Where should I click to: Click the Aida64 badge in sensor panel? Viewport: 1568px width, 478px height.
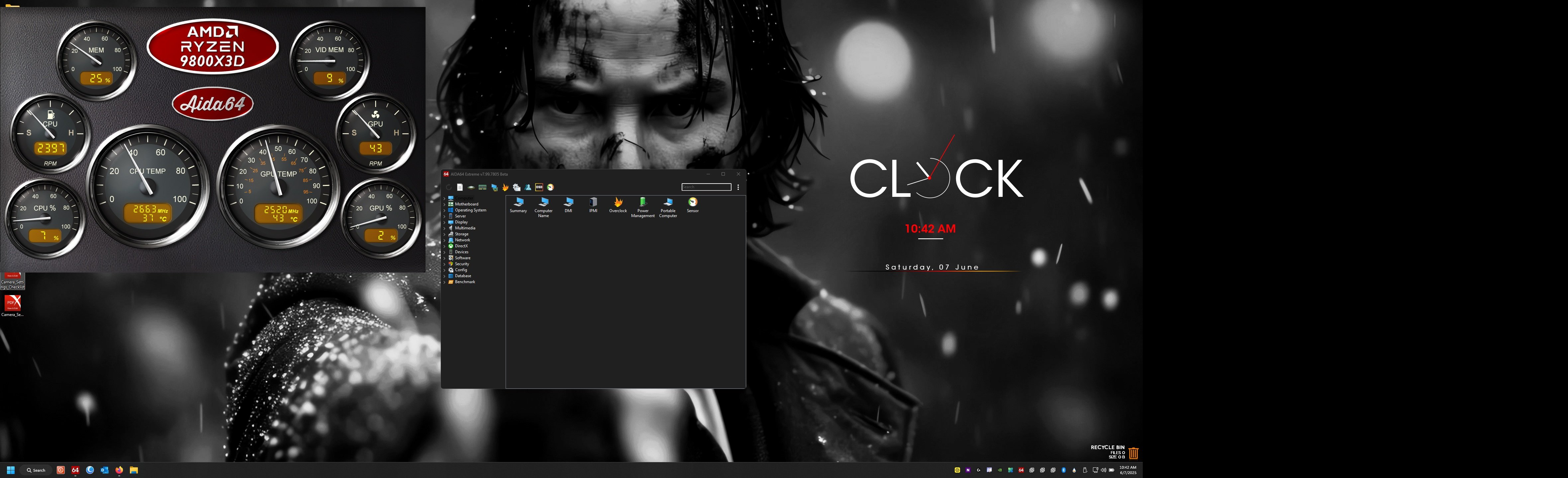[x=212, y=104]
